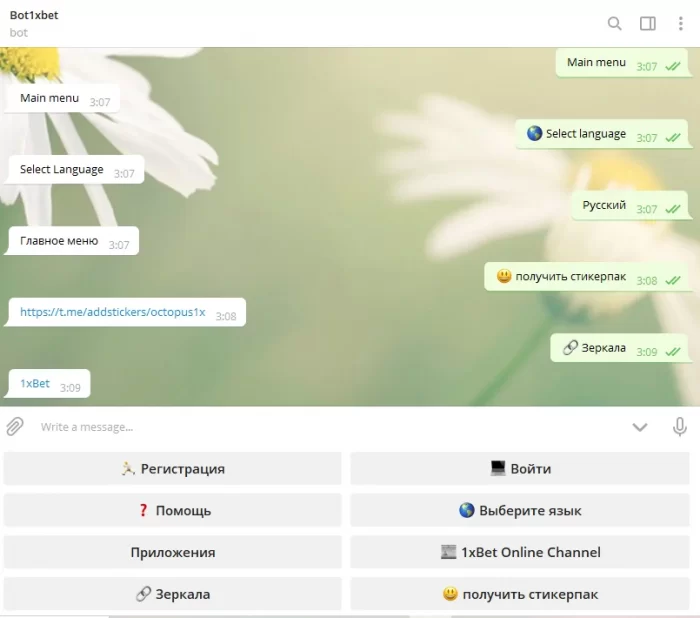Click the Выберите язык keyboard button

tap(520, 510)
